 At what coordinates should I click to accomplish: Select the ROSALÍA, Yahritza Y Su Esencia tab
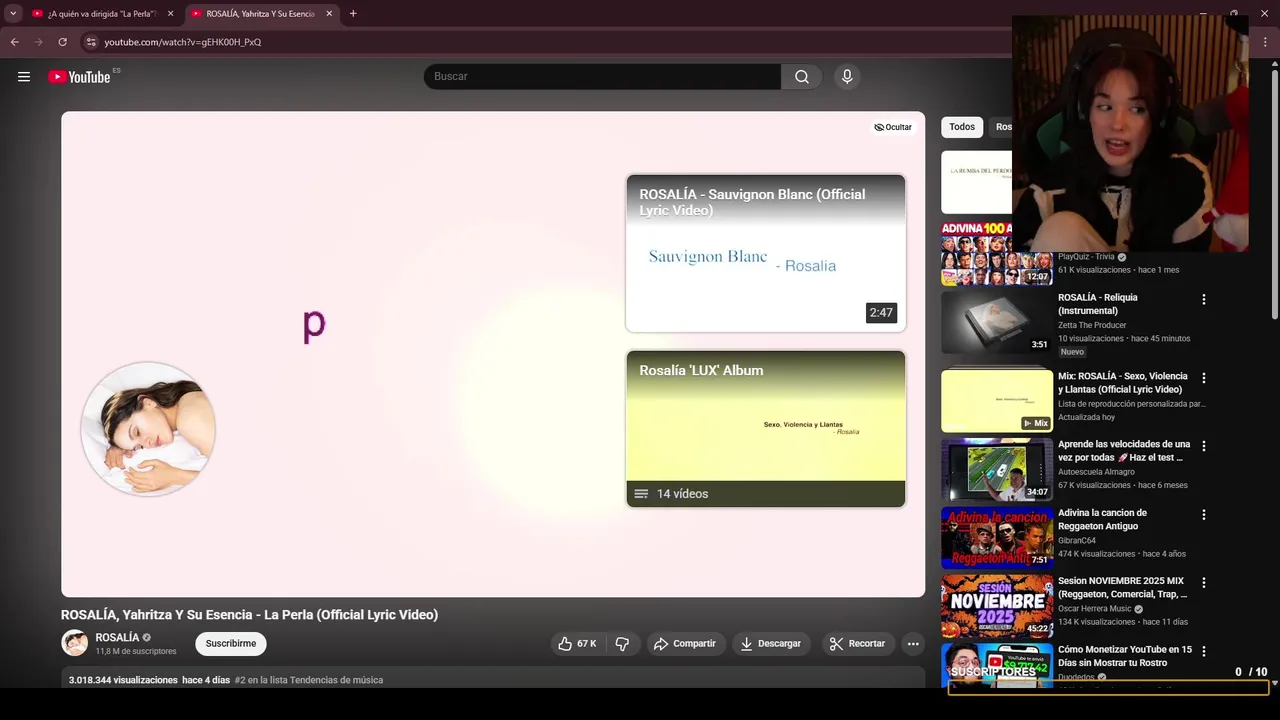[x=260, y=14]
